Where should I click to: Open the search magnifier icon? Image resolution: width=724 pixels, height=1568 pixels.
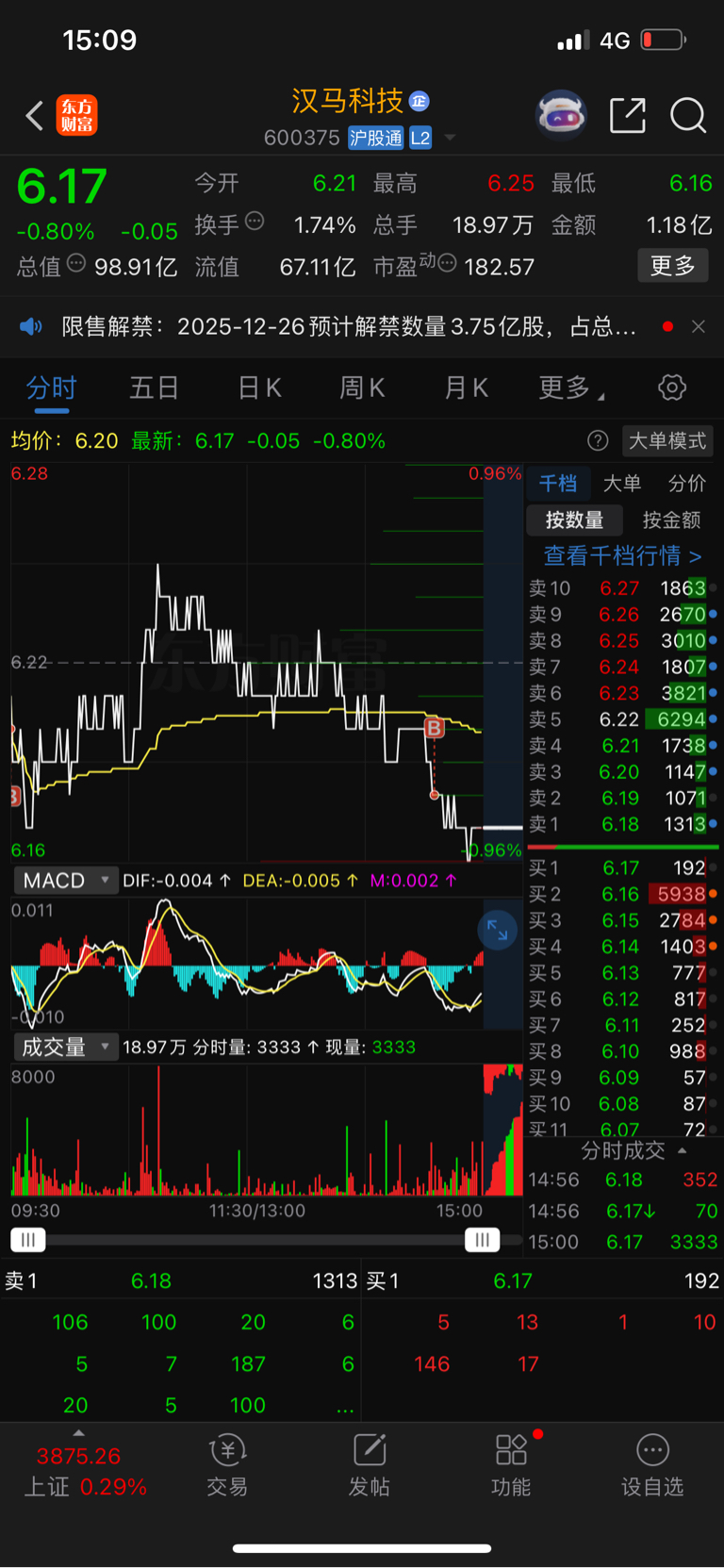tap(688, 116)
